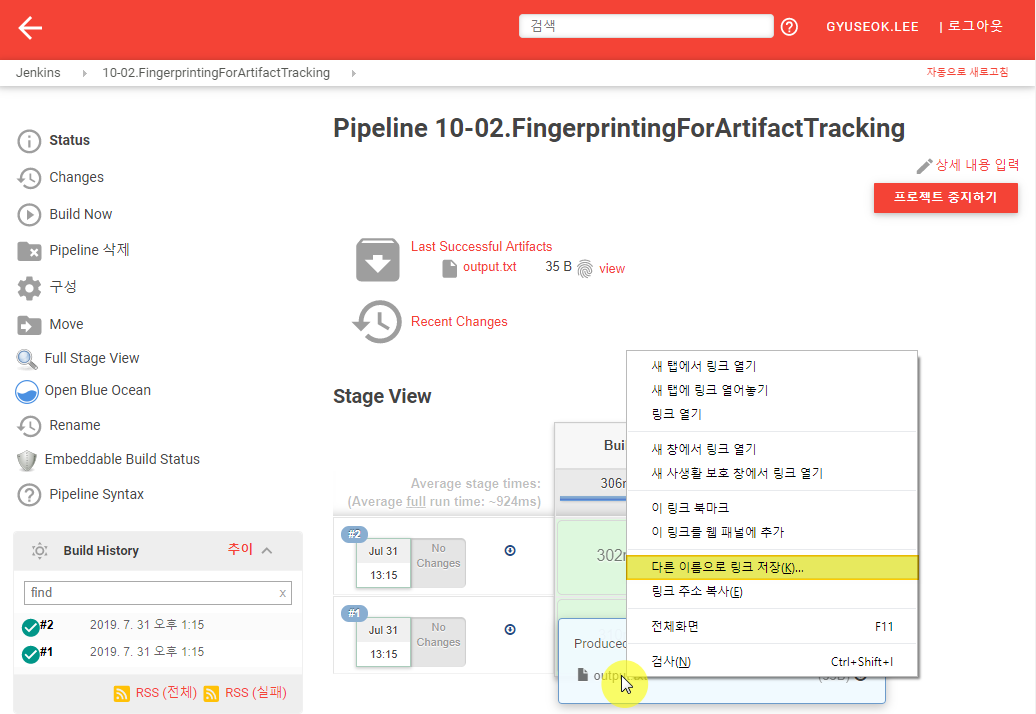Click the fingerprint icon next to output.txt
The image size is (1036, 714).
[585, 268]
